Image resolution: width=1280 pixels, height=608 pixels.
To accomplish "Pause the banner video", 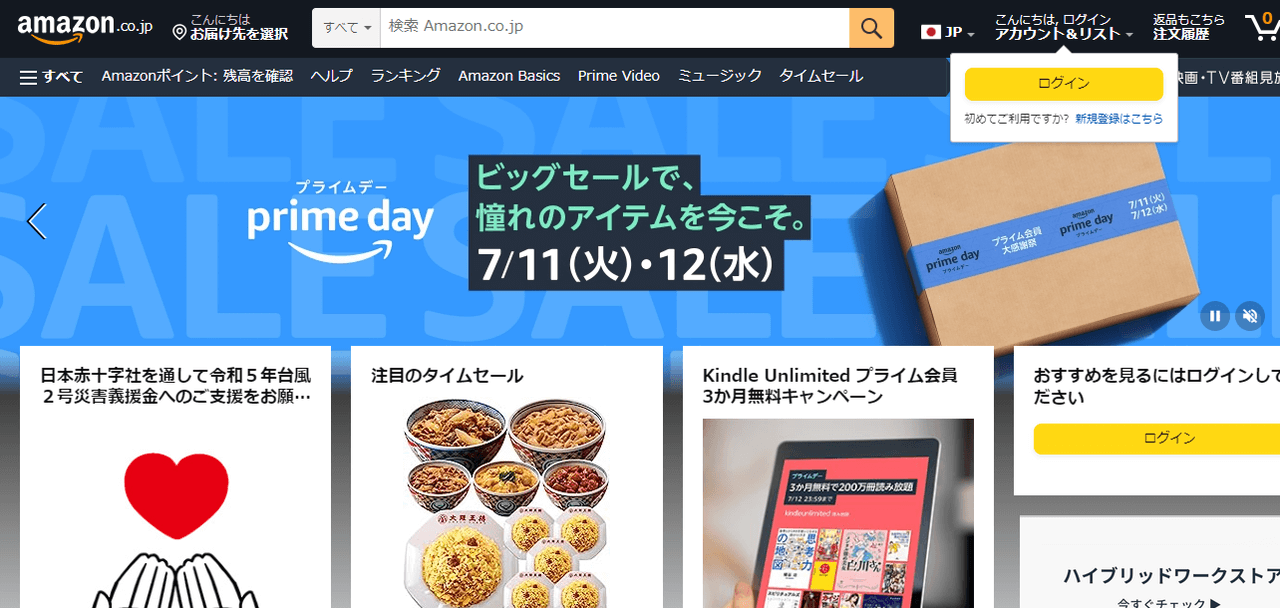I will (x=1215, y=316).
